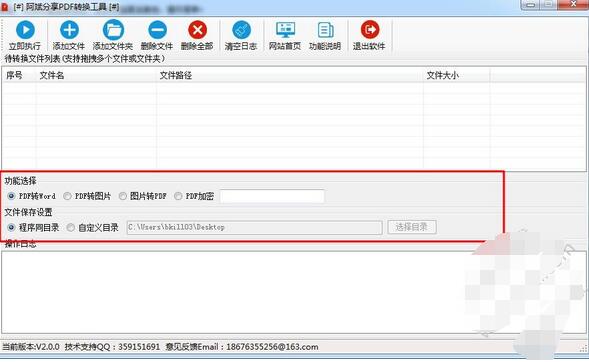Screen dimensions: 589x362
Task: Click 退出软件 exit icon
Action: tap(370, 30)
